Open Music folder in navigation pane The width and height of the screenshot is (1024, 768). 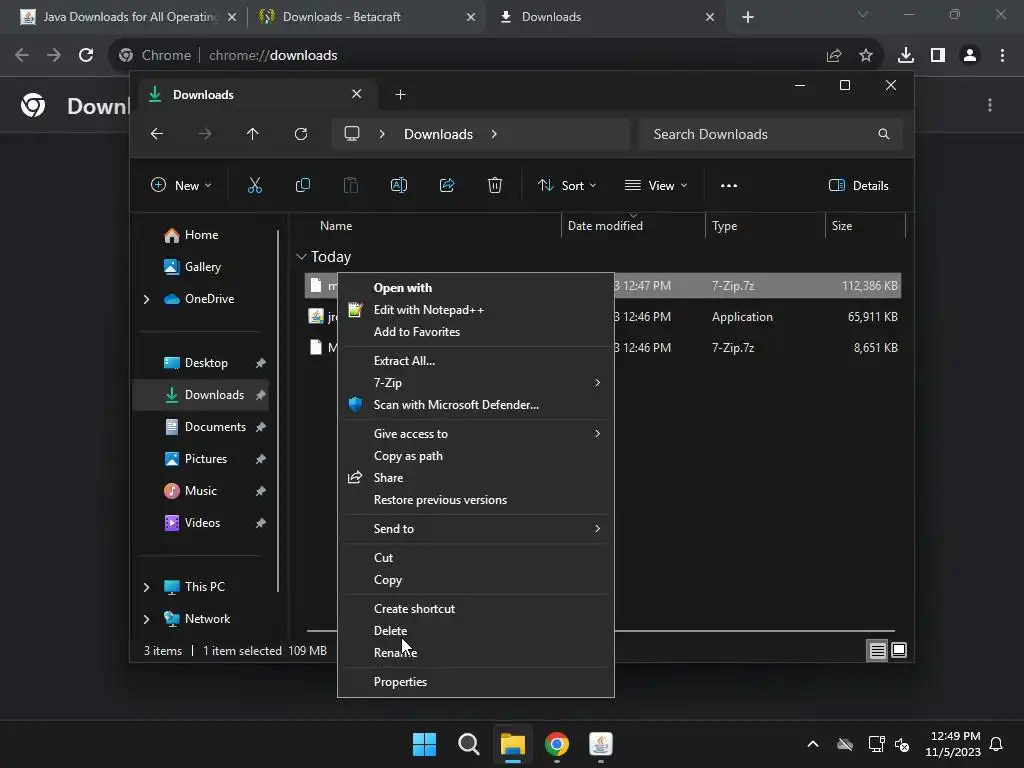click(x=201, y=491)
